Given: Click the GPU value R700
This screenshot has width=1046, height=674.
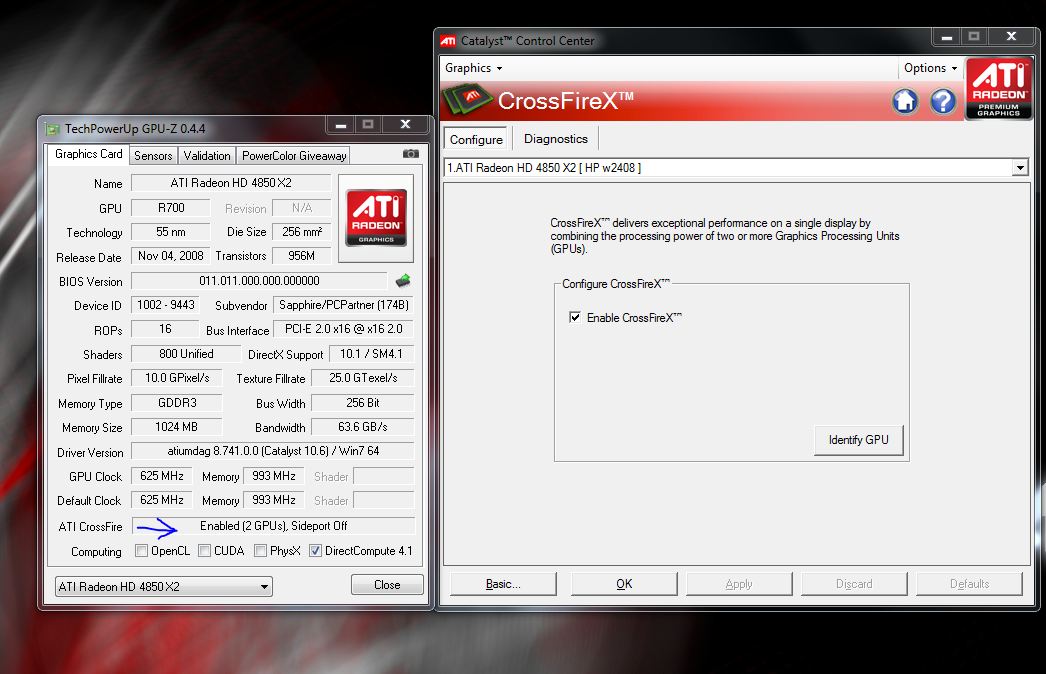Looking at the screenshot, I should 171,208.
